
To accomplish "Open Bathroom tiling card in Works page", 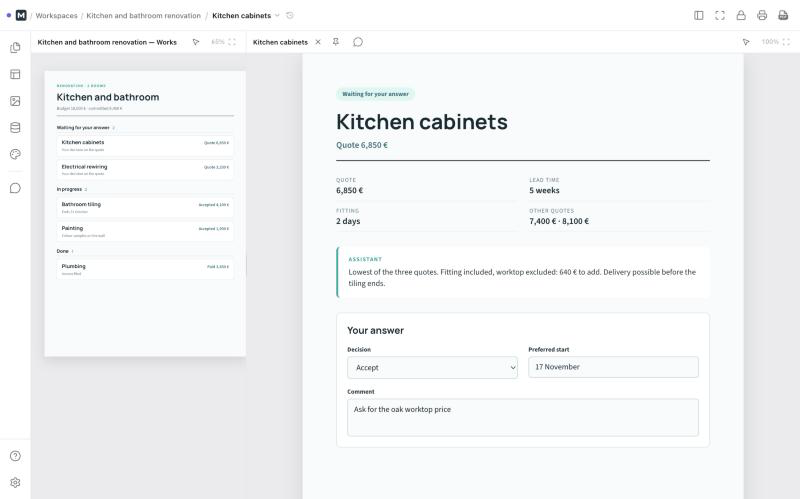I will click(x=145, y=208).
